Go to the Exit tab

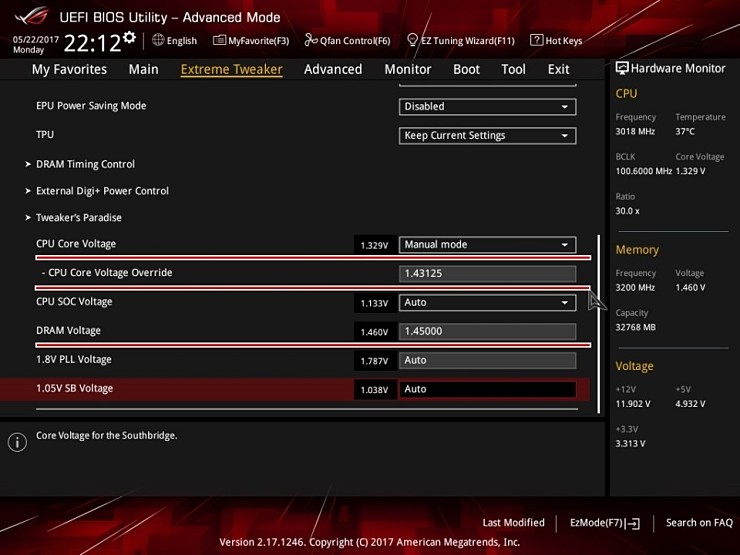coord(558,69)
